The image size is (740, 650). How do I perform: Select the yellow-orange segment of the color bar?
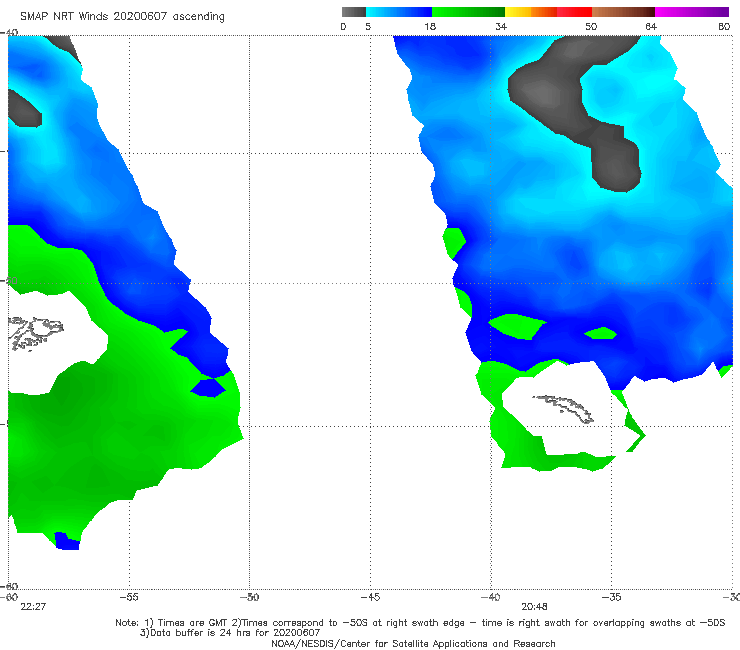coord(531,12)
